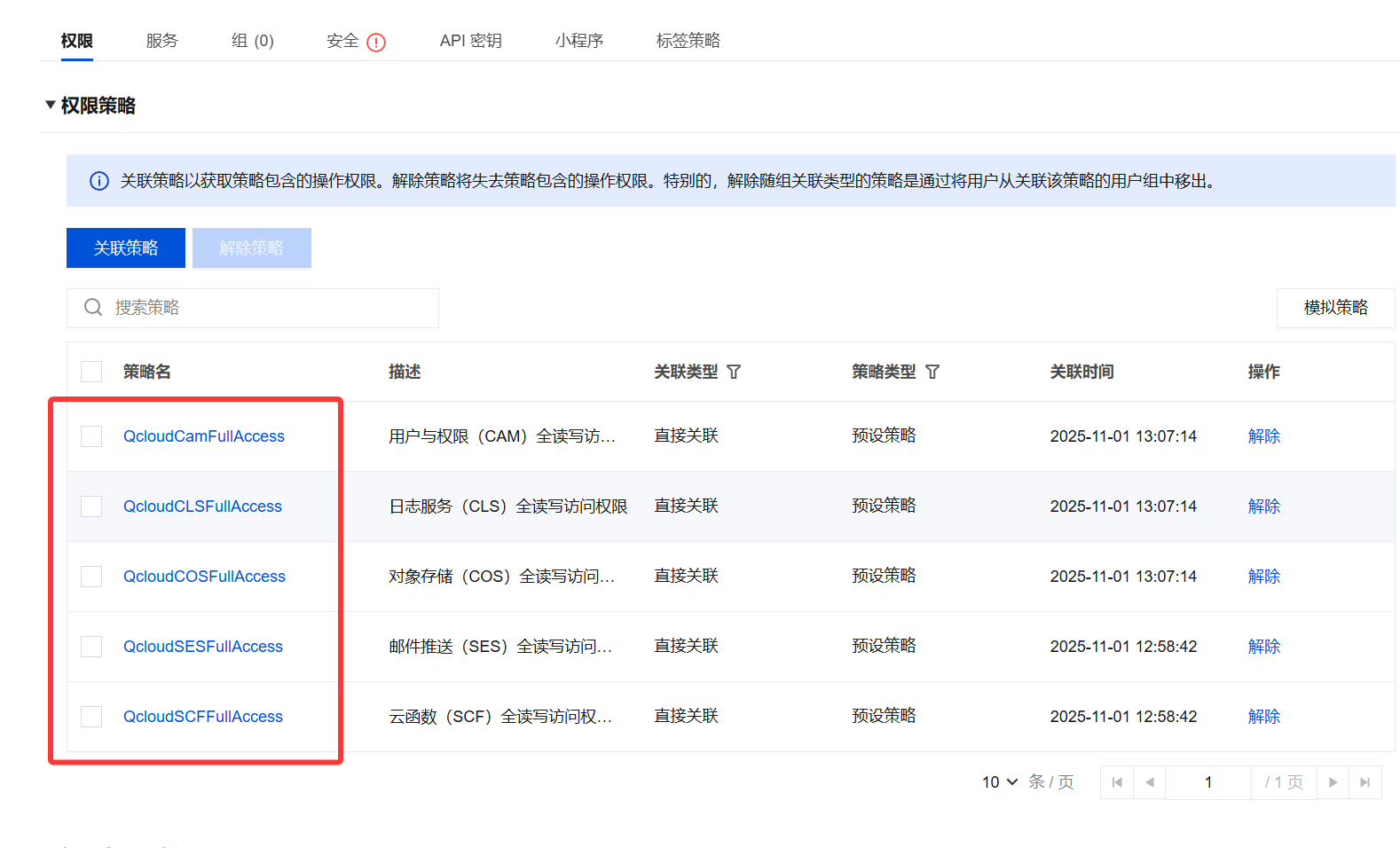Switch to the 服务 tab

coord(161,41)
